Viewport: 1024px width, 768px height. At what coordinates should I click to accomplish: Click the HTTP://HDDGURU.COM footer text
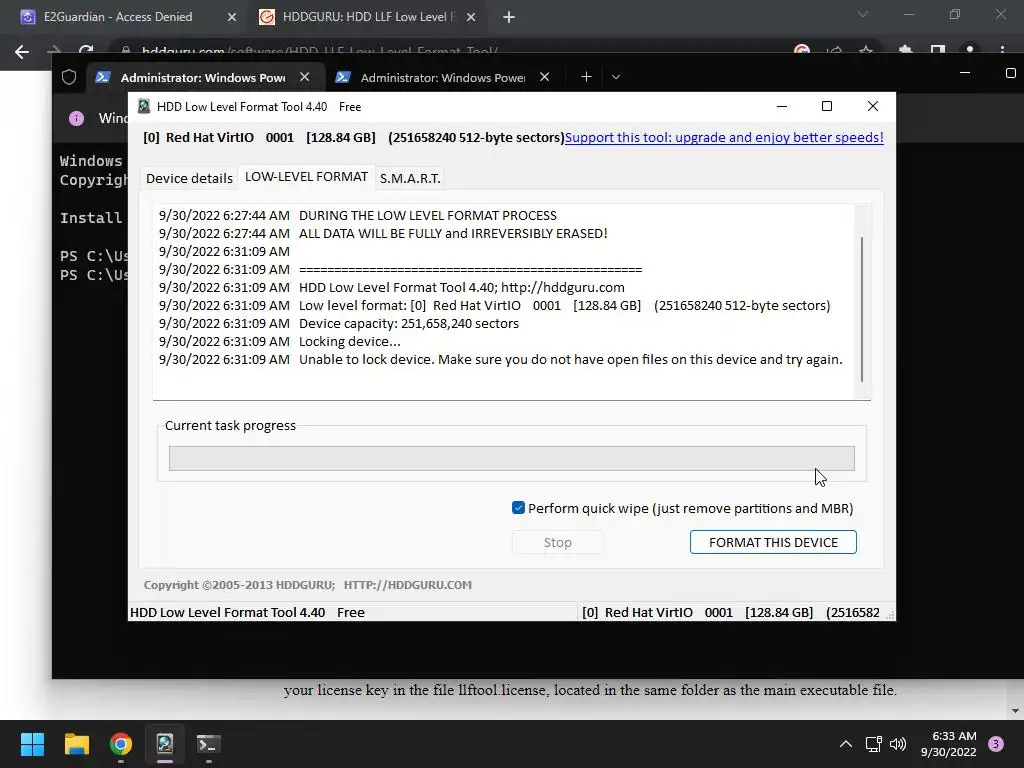click(x=408, y=585)
